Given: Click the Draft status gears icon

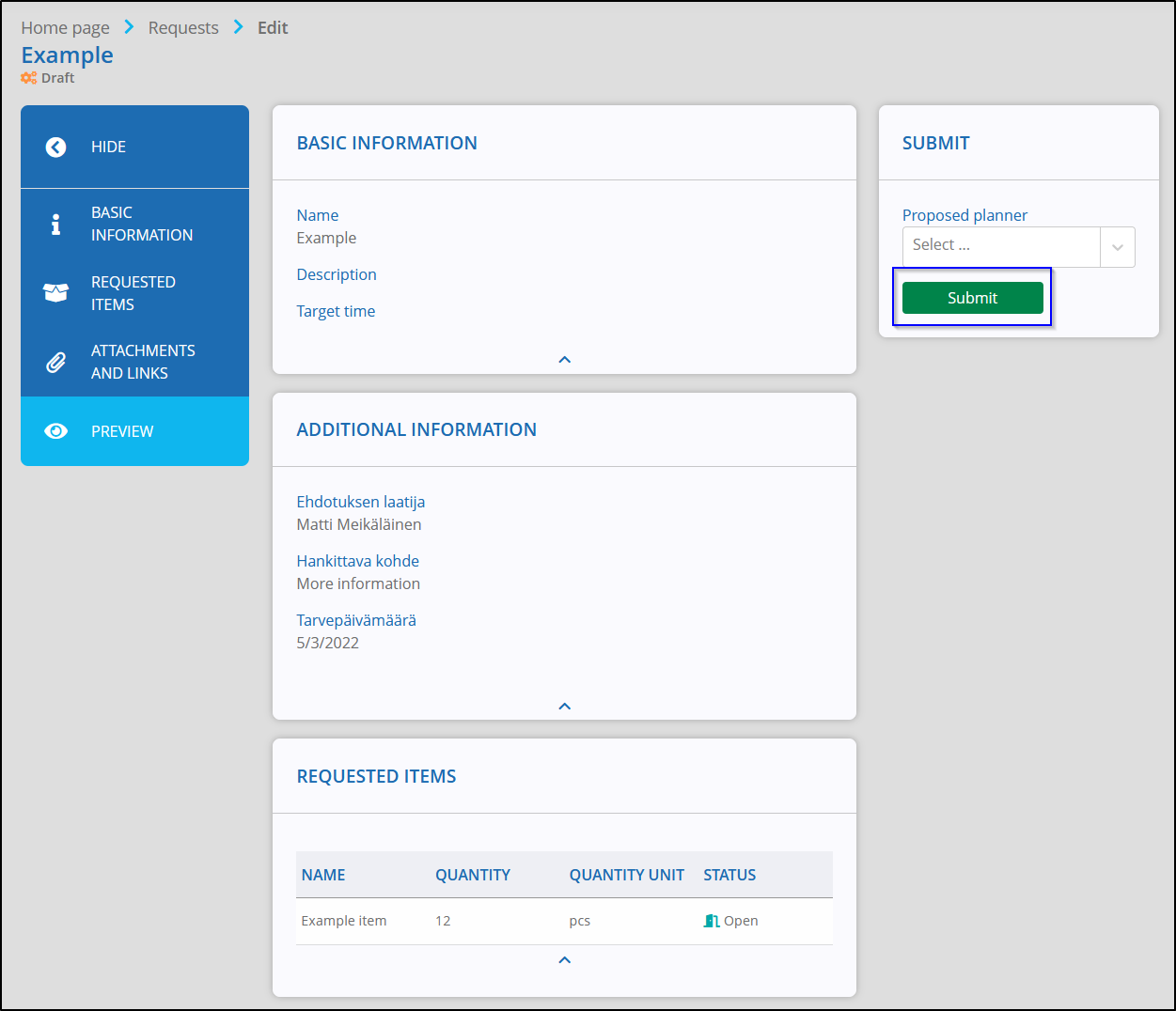Looking at the screenshot, I should click(29, 78).
